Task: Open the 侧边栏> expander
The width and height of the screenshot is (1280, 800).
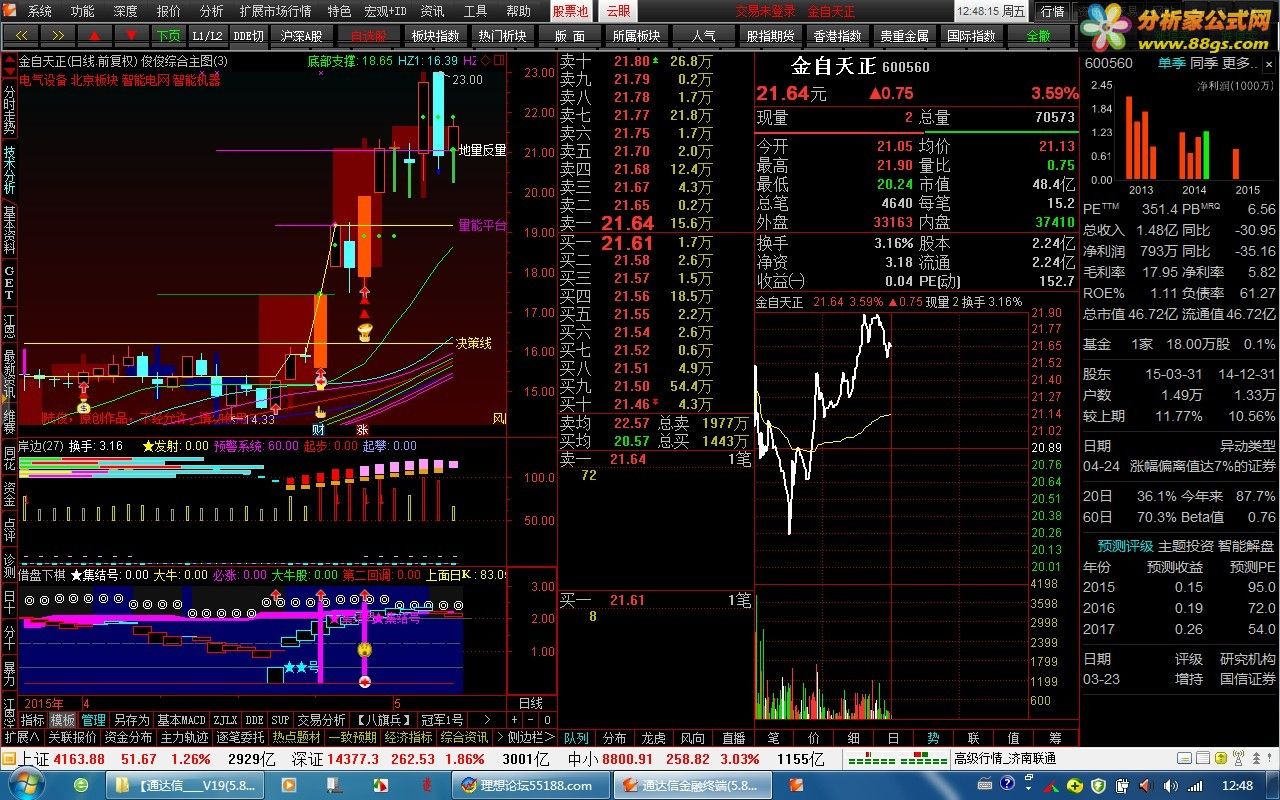Action: pos(530,737)
